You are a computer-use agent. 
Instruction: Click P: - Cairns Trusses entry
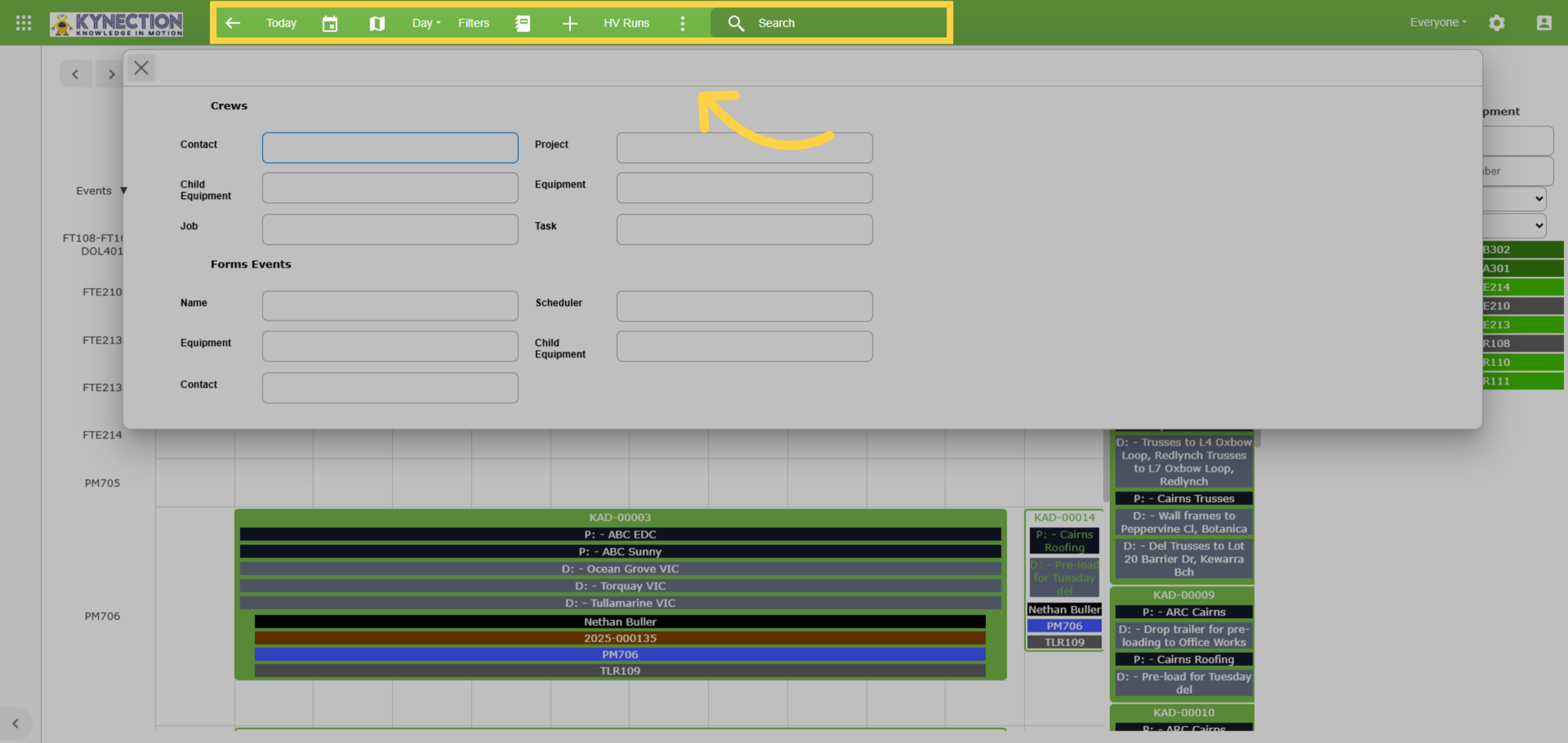click(1183, 498)
